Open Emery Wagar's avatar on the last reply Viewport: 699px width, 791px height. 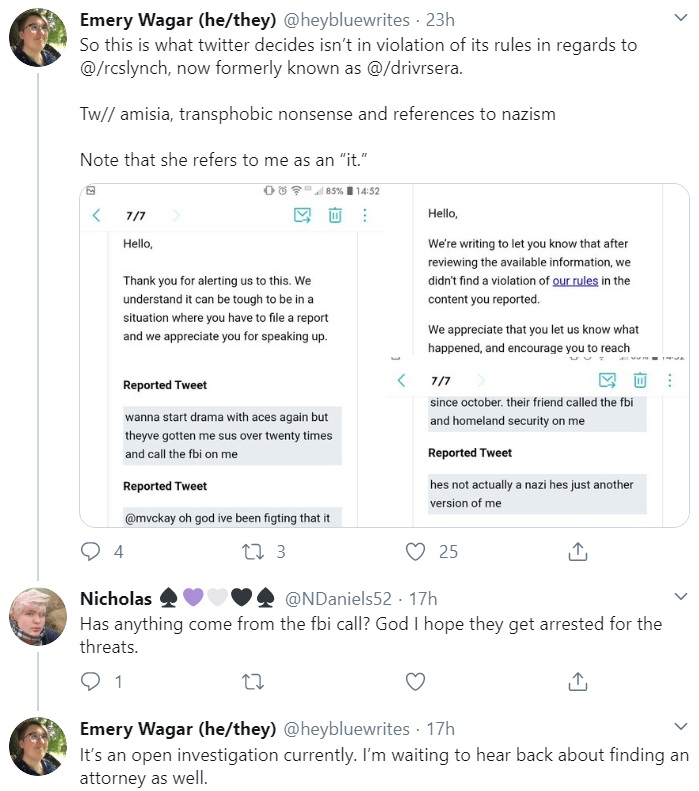(38, 747)
